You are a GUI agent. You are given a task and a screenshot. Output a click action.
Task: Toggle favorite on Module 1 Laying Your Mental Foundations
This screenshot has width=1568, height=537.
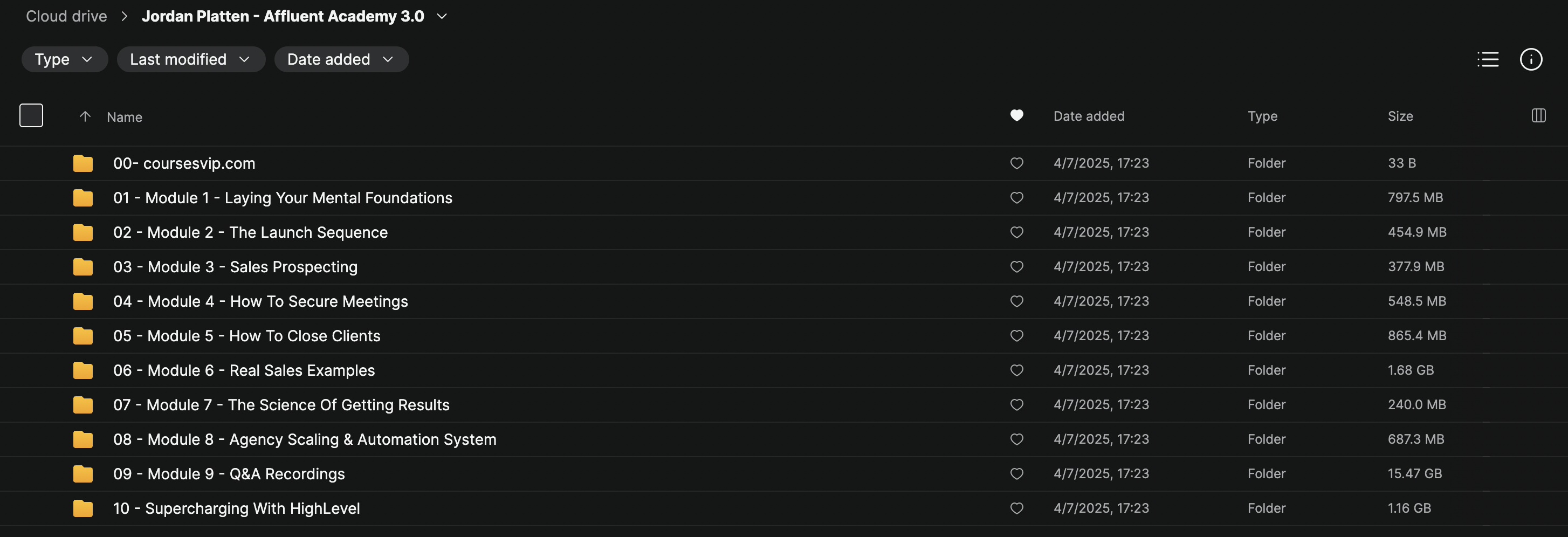[1016, 198]
